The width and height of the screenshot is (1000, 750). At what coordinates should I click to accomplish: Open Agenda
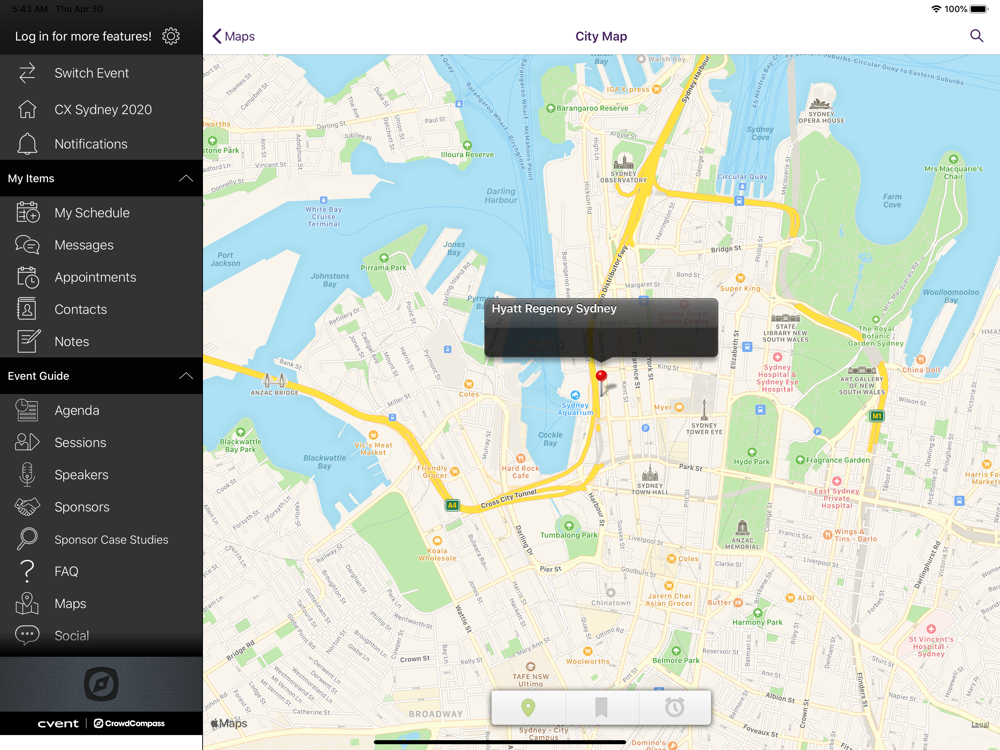tap(101, 410)
